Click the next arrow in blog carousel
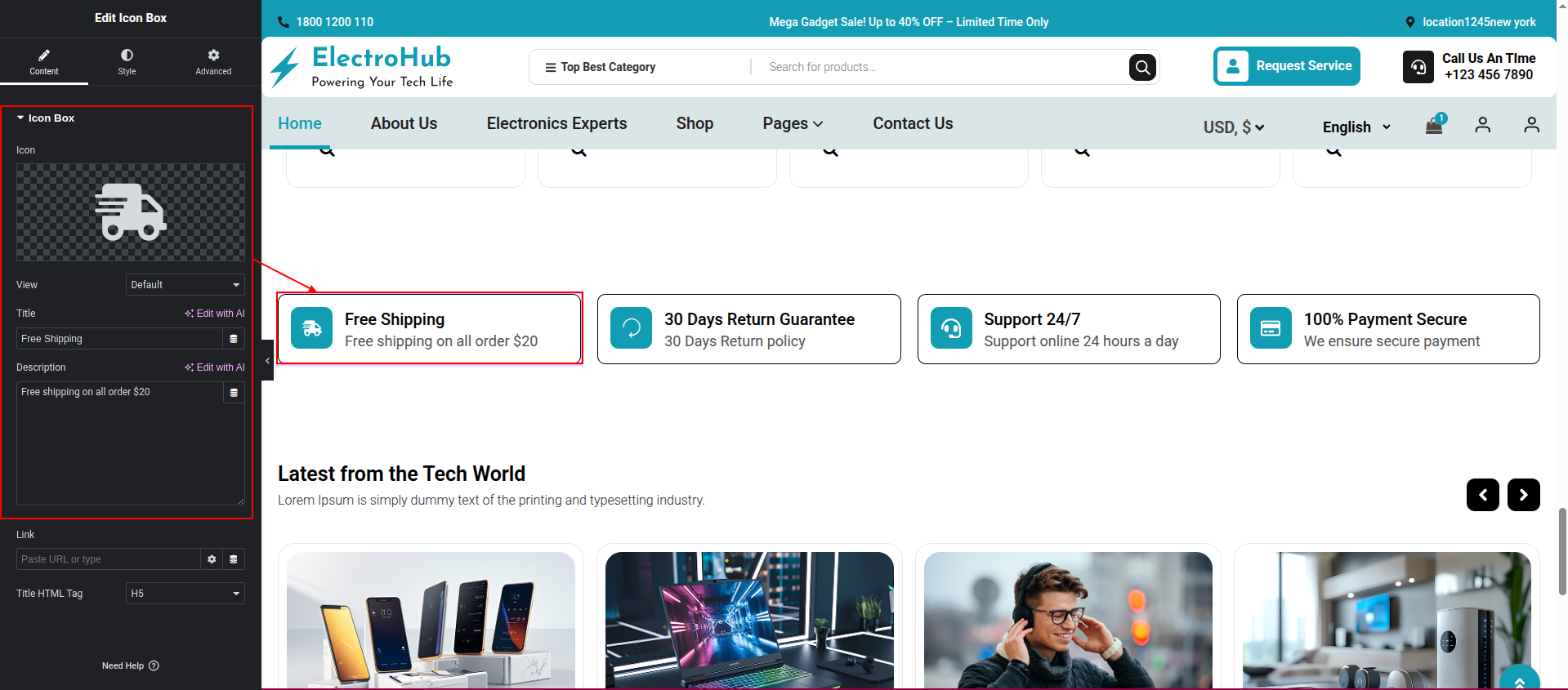1568x690 pixels. pos(1523,495)
